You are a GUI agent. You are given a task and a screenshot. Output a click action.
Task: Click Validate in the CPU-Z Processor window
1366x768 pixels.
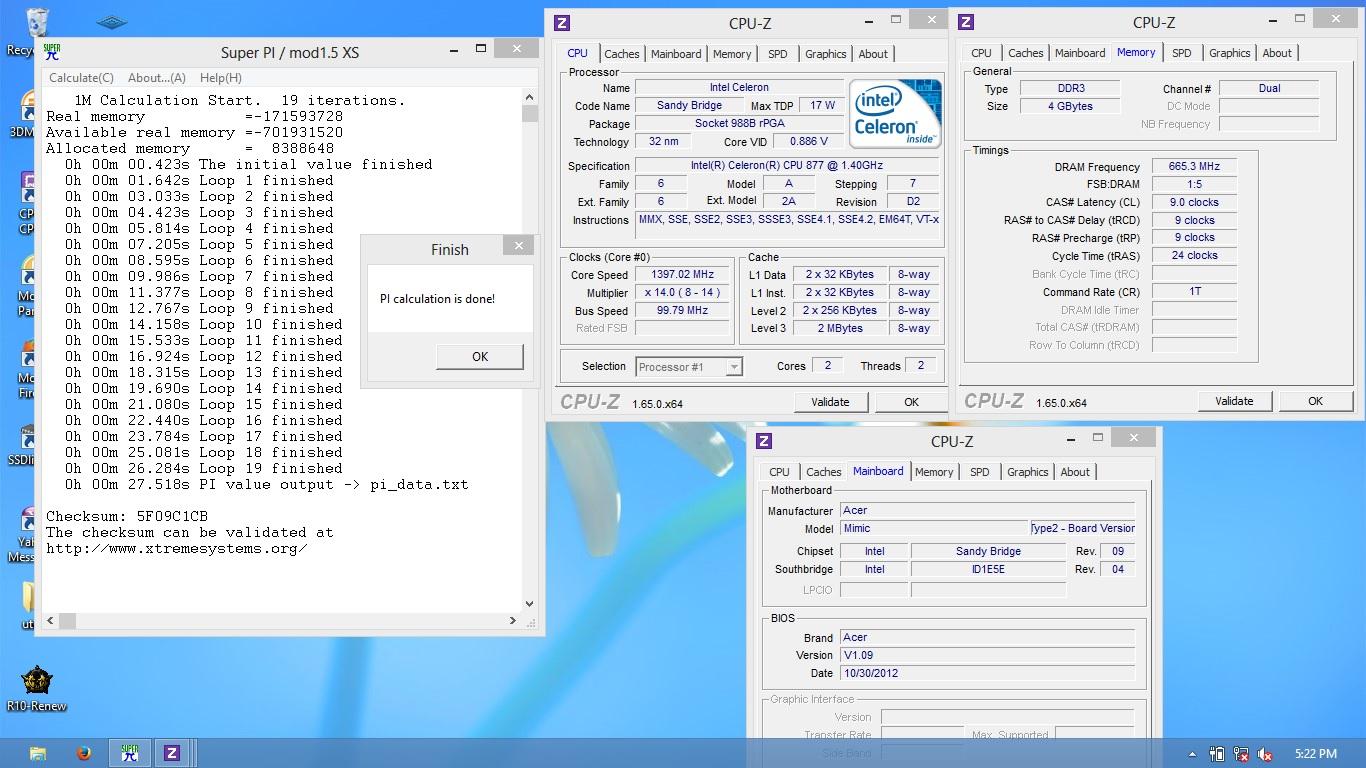[830, 402]
